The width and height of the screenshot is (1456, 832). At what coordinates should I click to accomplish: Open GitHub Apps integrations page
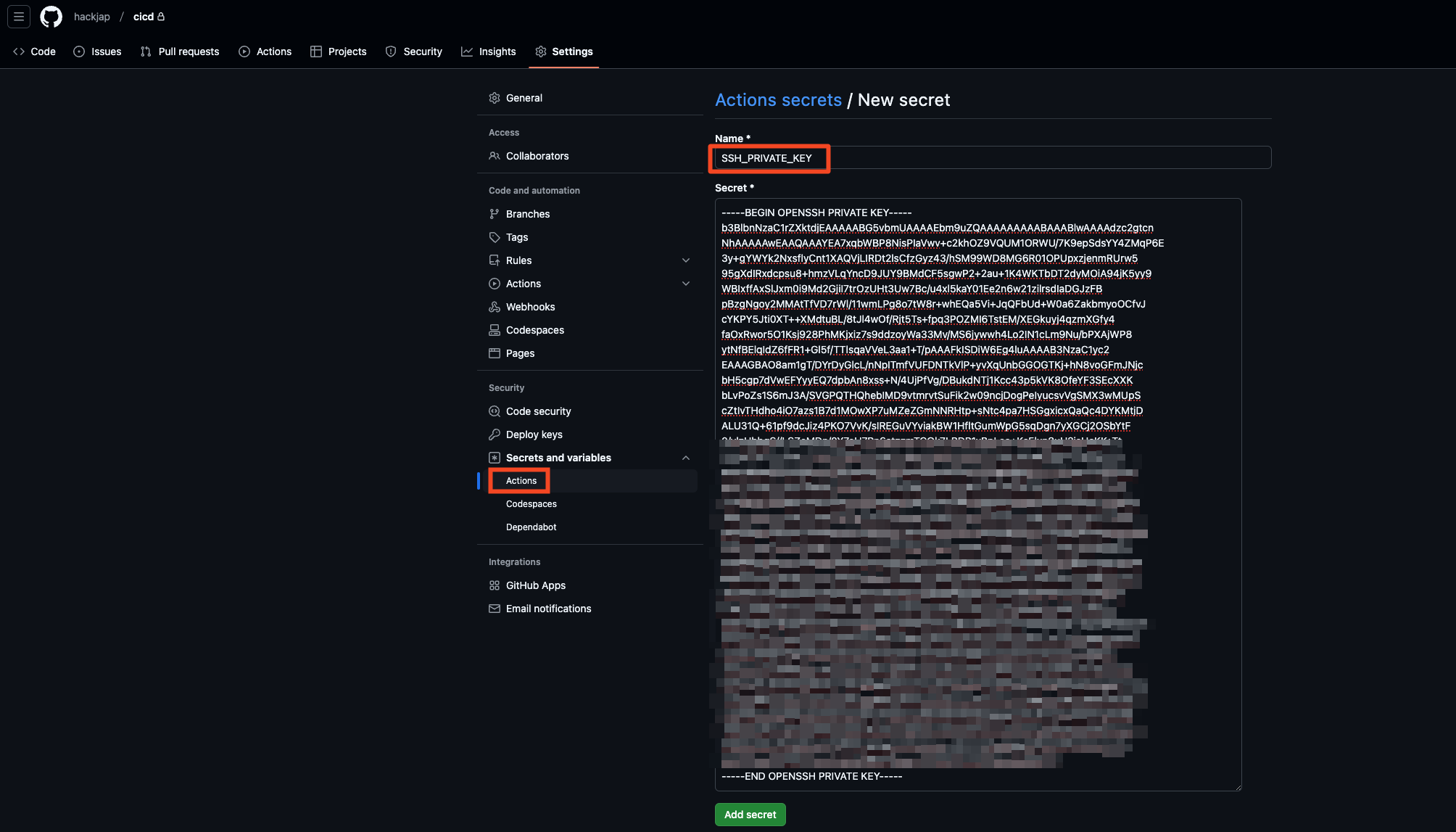click(x=535, y=585)
